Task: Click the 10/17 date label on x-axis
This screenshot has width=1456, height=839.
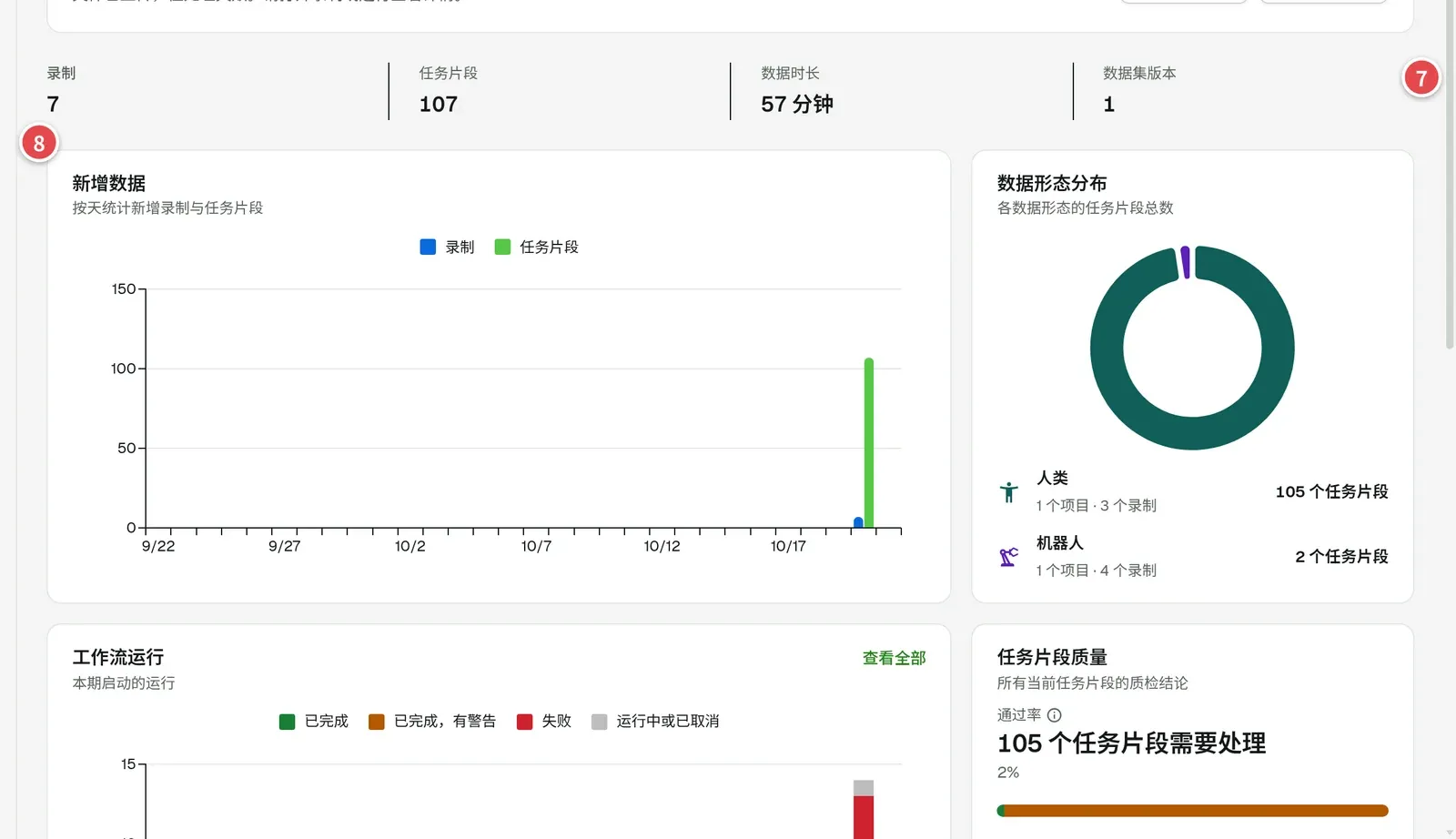Action: 788,546
